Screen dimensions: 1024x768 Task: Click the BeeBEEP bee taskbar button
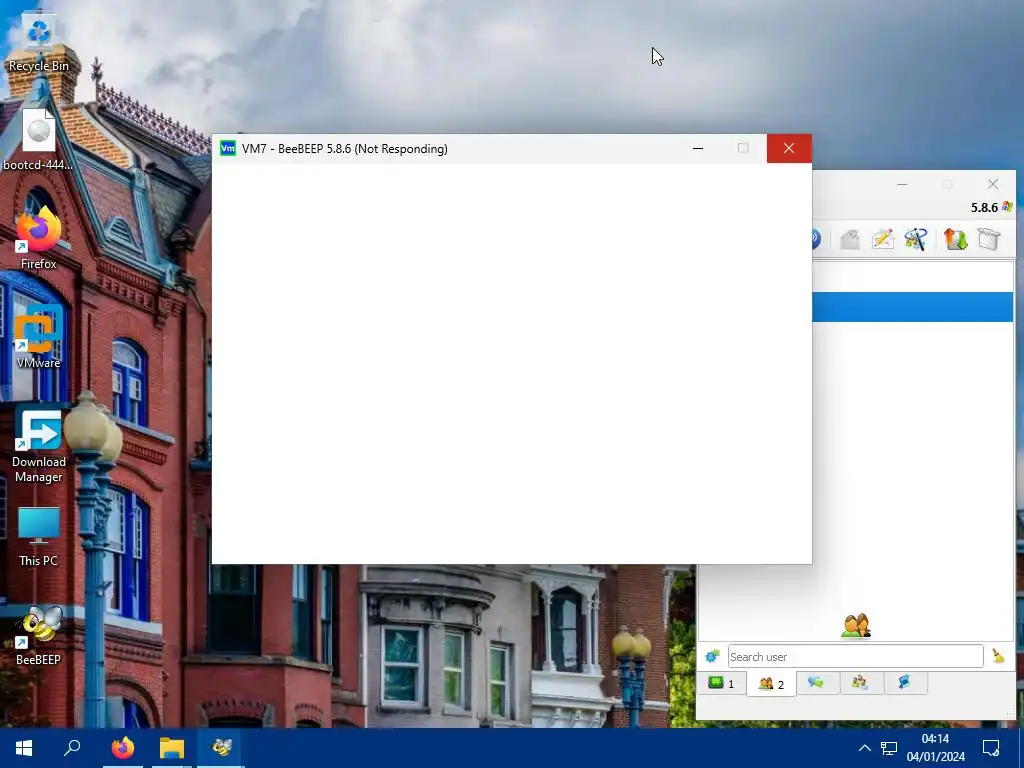221,747
